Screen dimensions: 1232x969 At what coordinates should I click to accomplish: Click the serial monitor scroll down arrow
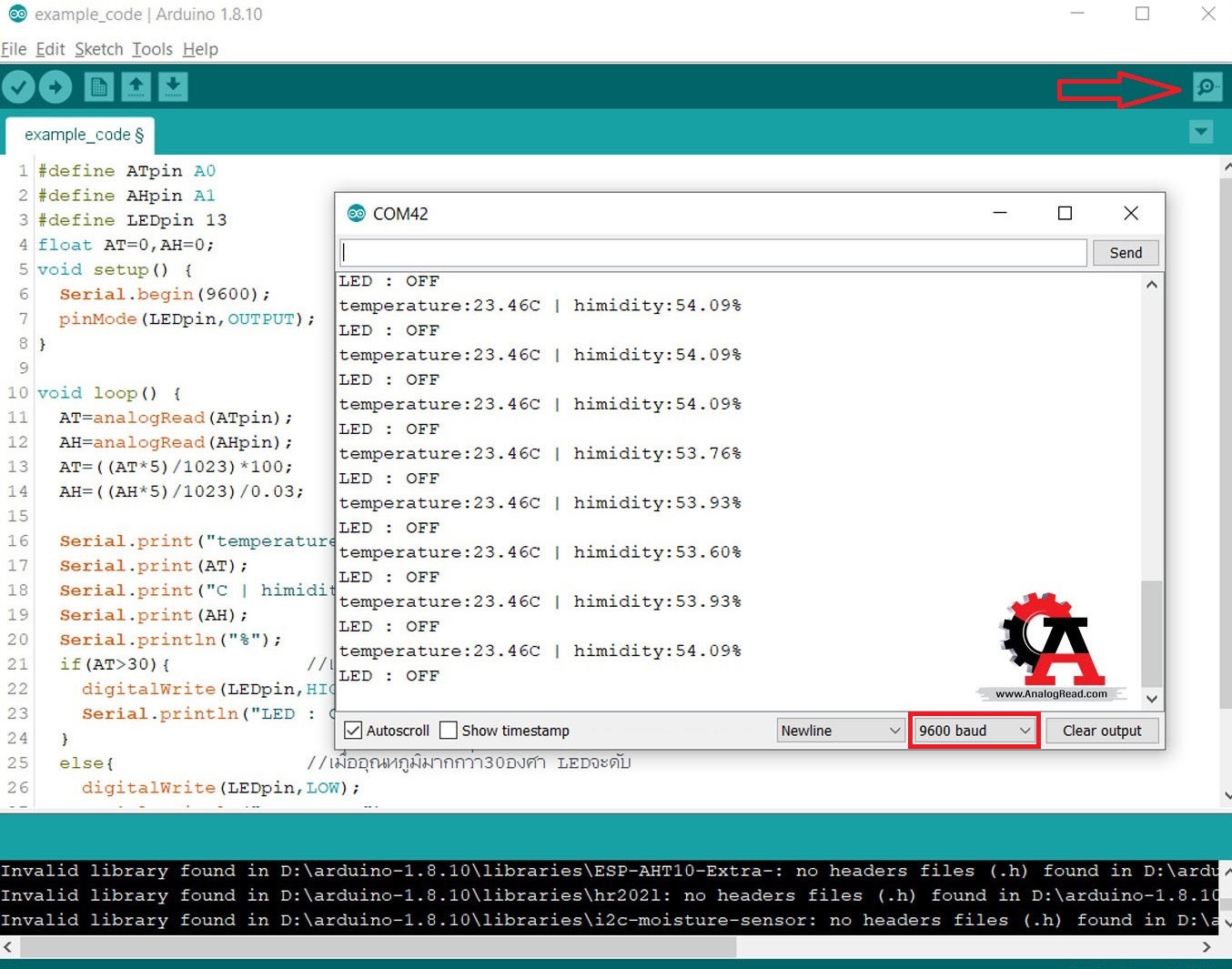[x=1152, y=699]
